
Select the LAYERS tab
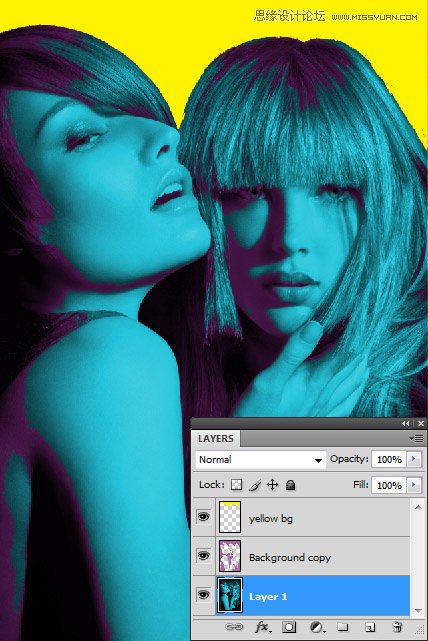[x=216, y=439]
